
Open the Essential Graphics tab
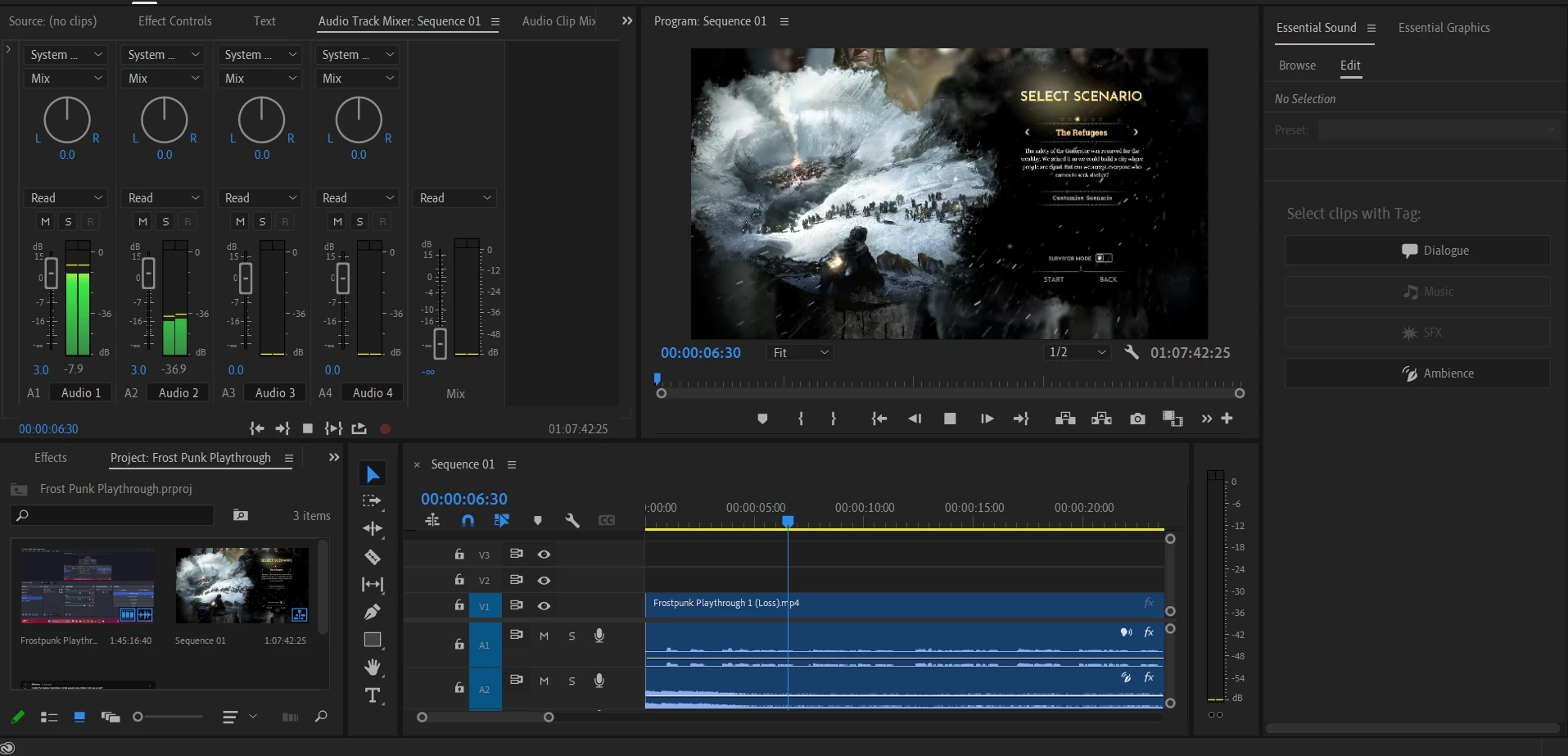pyautogui.click(x=1444, y=28)
